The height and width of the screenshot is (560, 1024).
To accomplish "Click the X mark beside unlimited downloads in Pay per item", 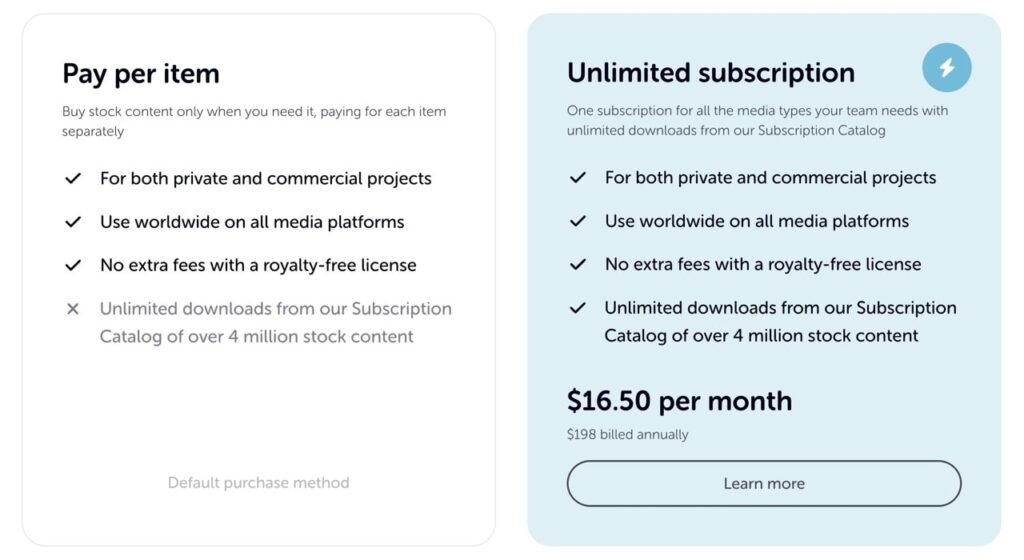I will pyautogui.click(x=72, y=309).
